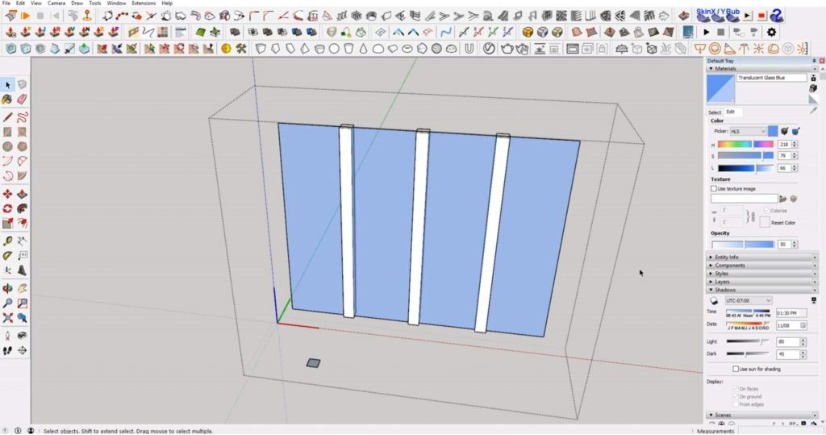826x435 pixels.
Task: Switch to the Edit tab in Materials
Action: 731,112
